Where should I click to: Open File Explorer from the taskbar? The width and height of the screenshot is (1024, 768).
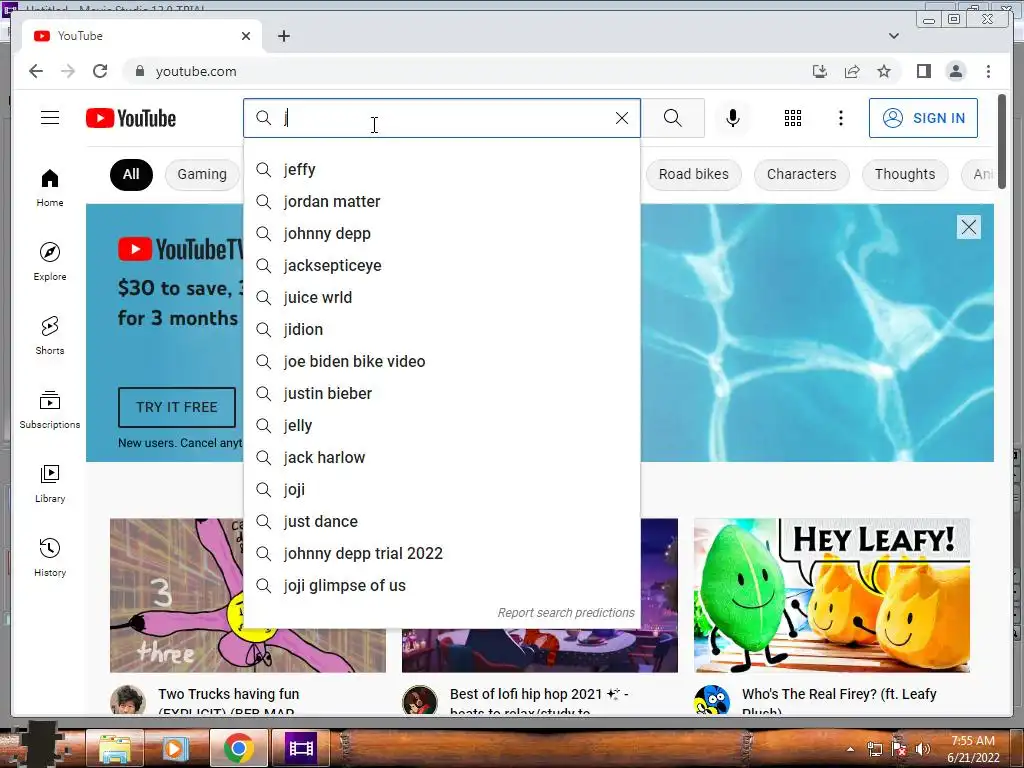[x=116, y=748]
